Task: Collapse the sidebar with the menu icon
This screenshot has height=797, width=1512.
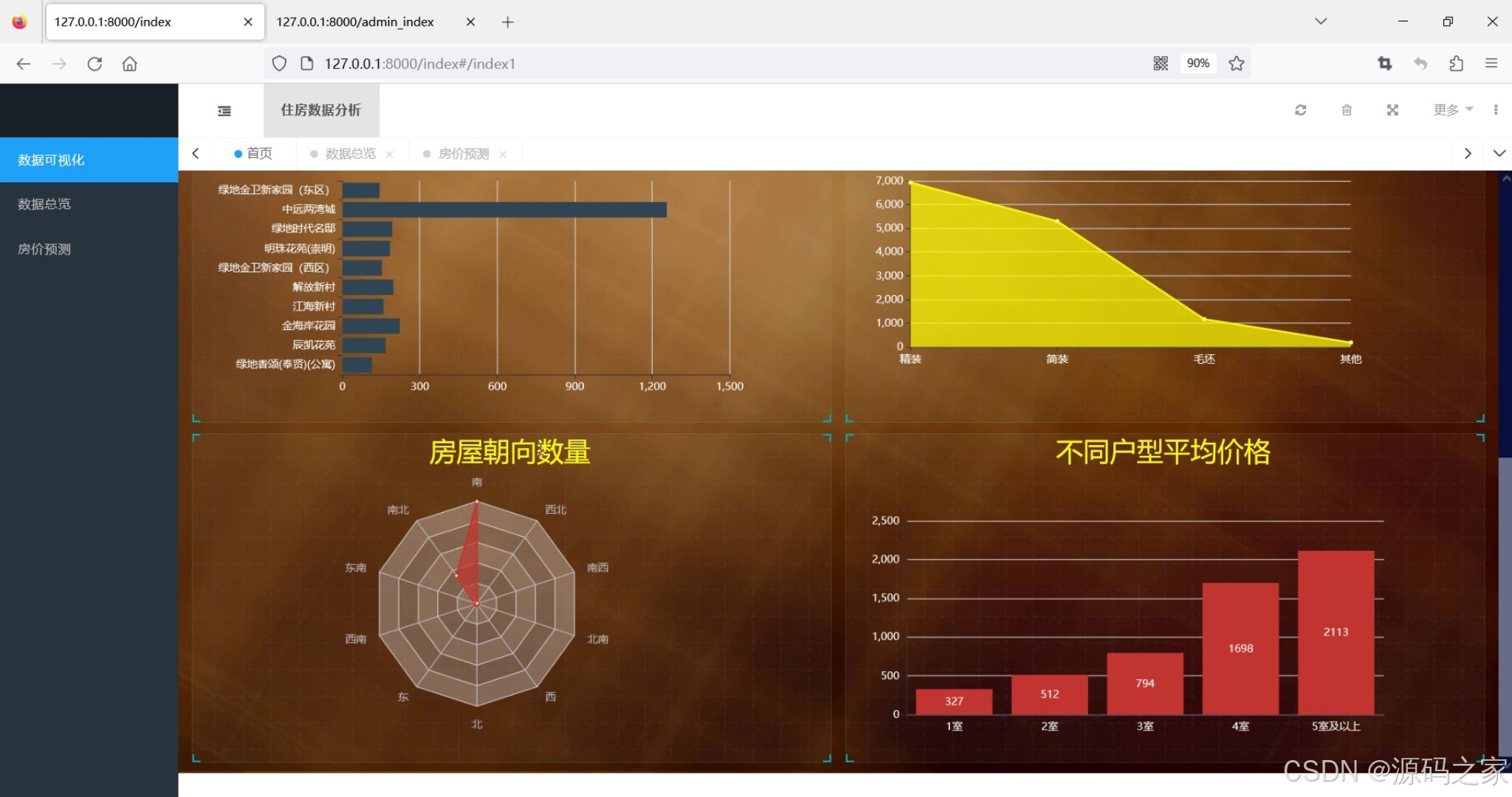Action: pyautogui.click(x=224, y=111)
